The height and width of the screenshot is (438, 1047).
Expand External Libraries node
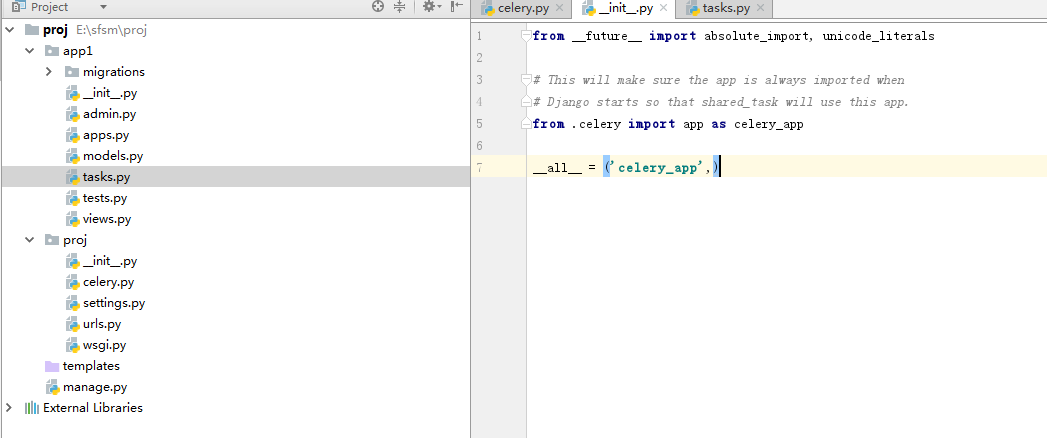point(9,407)
